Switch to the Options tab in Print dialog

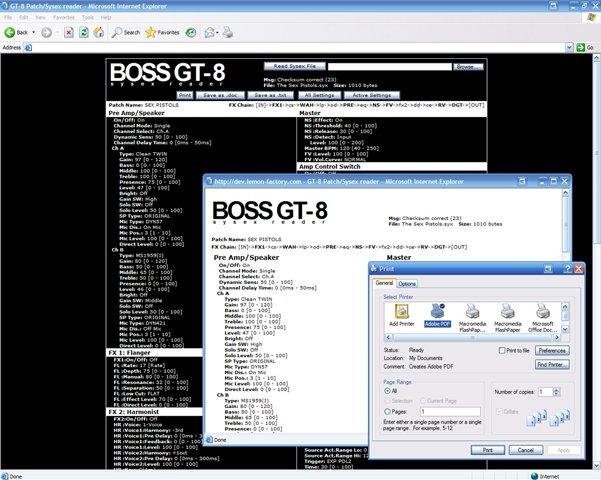click(x=407, y=284)
